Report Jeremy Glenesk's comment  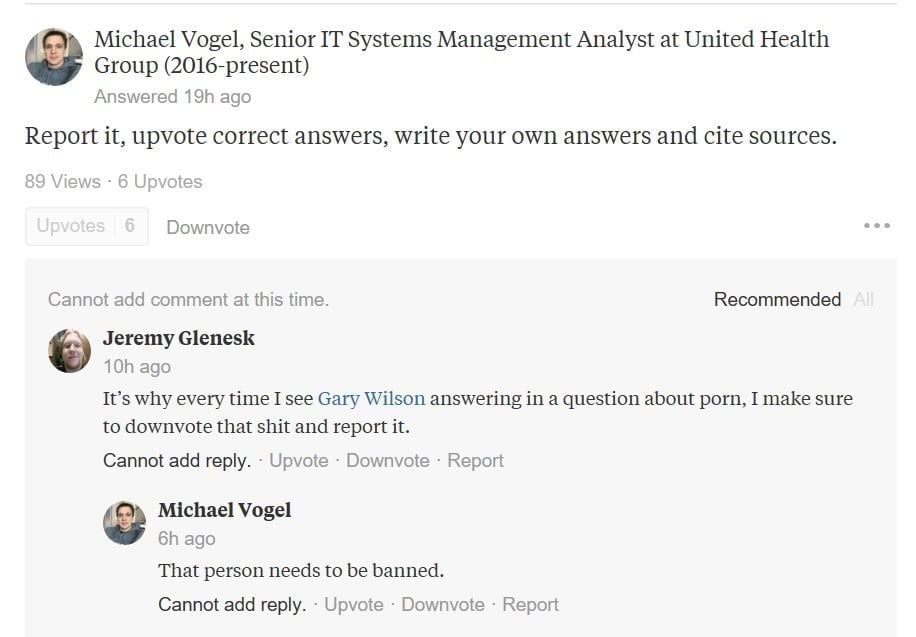pyautogui.click(x=475, y=460)
